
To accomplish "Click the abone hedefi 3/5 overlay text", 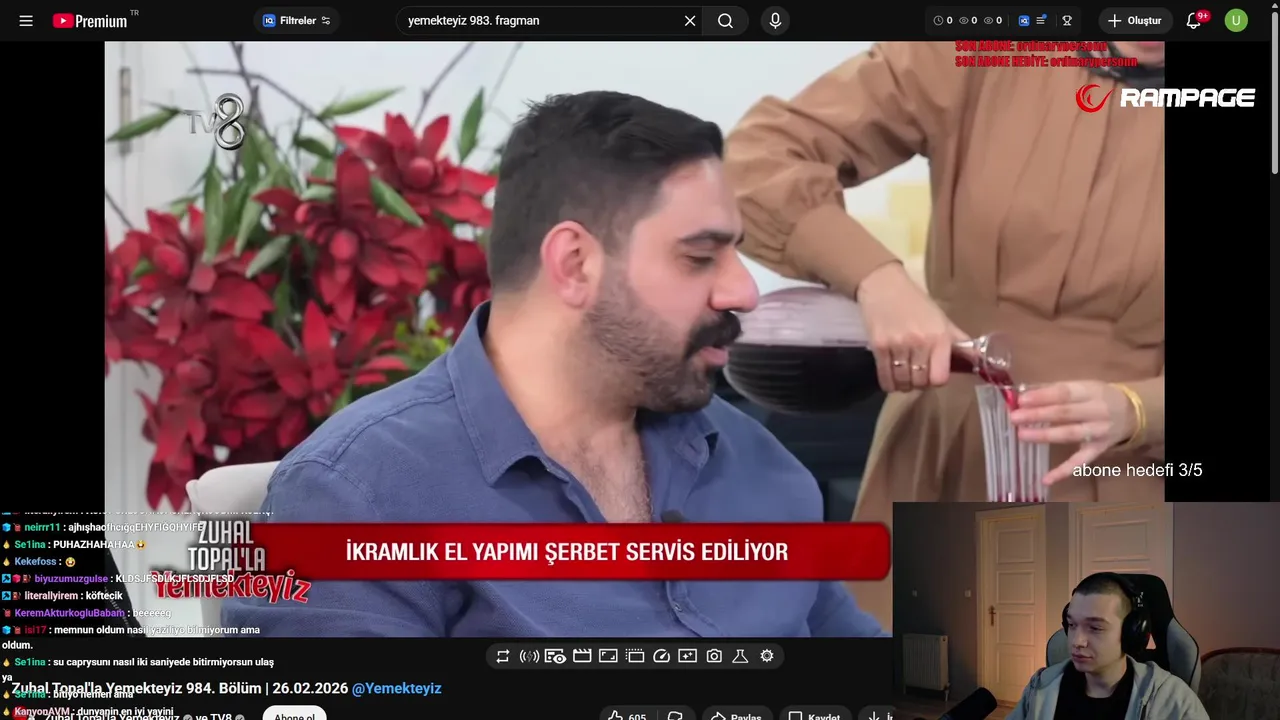I will click(1137, 470).
